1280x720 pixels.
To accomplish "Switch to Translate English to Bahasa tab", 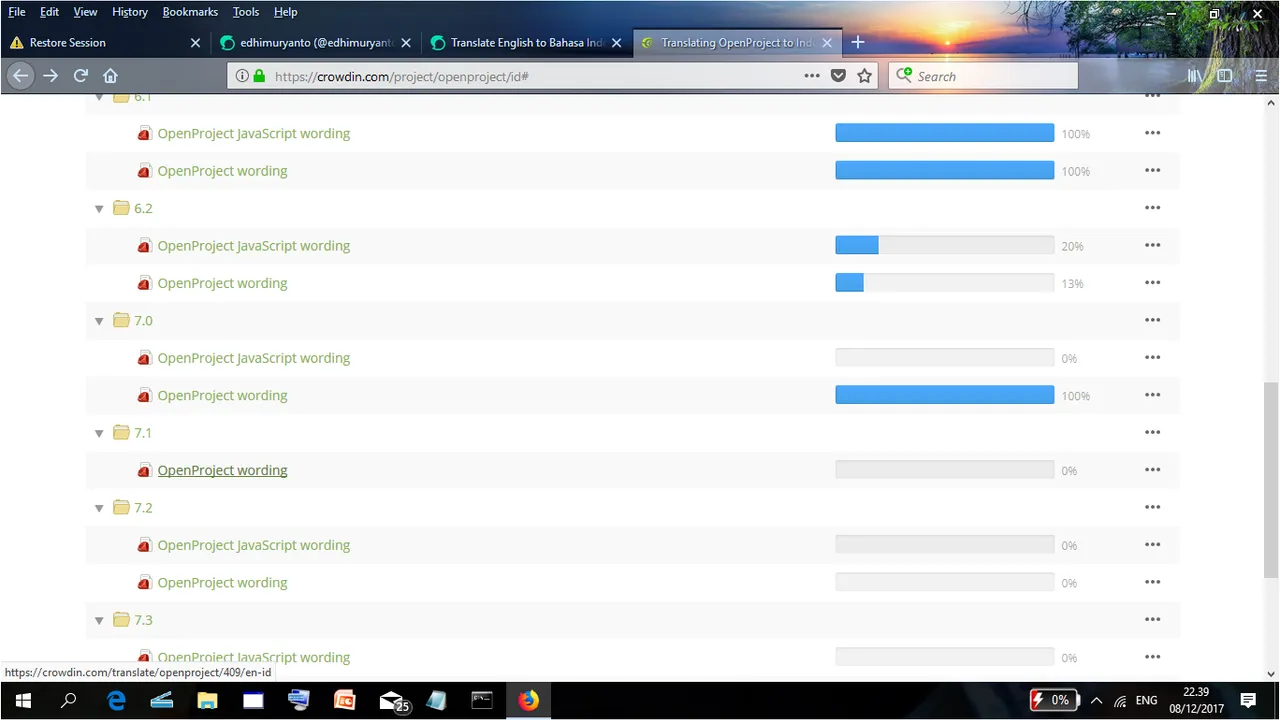I will click(x=526, y=43).
